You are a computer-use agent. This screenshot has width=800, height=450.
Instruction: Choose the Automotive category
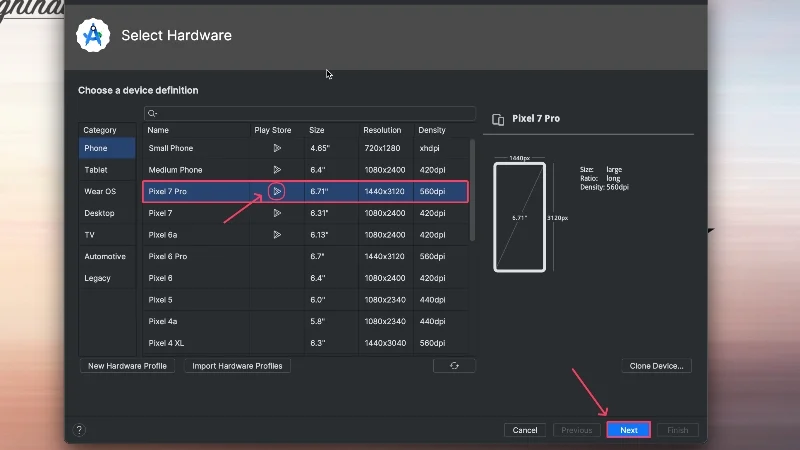coord(105,256)
